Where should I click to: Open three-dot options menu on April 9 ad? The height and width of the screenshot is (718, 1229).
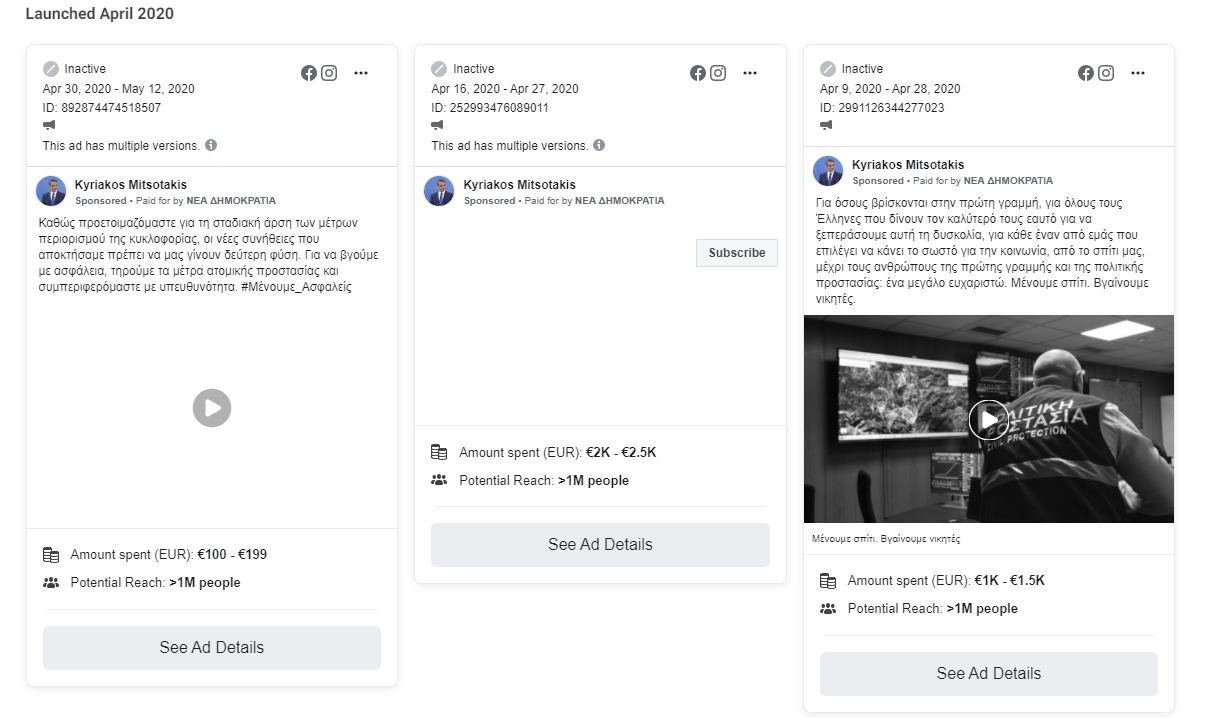[x=1138, y=73]
